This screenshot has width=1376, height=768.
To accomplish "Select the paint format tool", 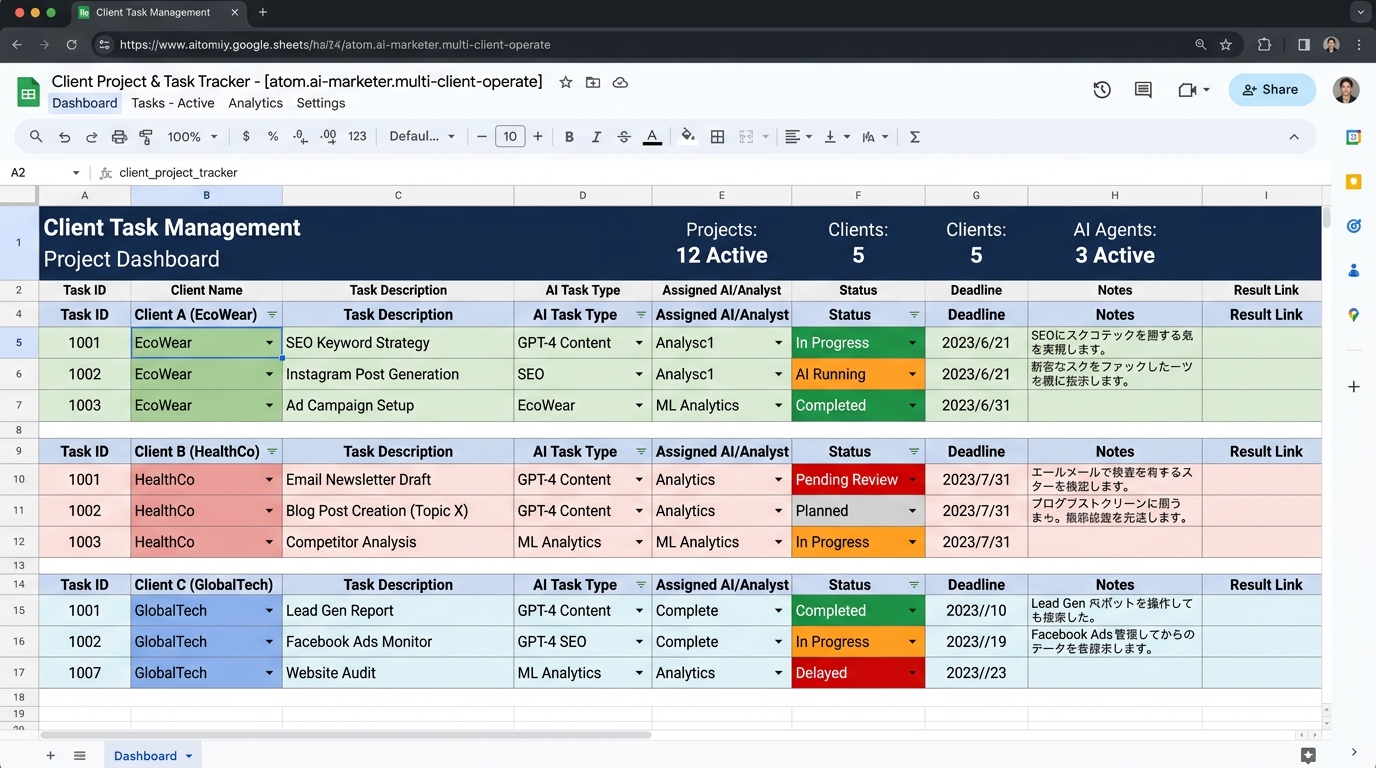I will (146, 137).
